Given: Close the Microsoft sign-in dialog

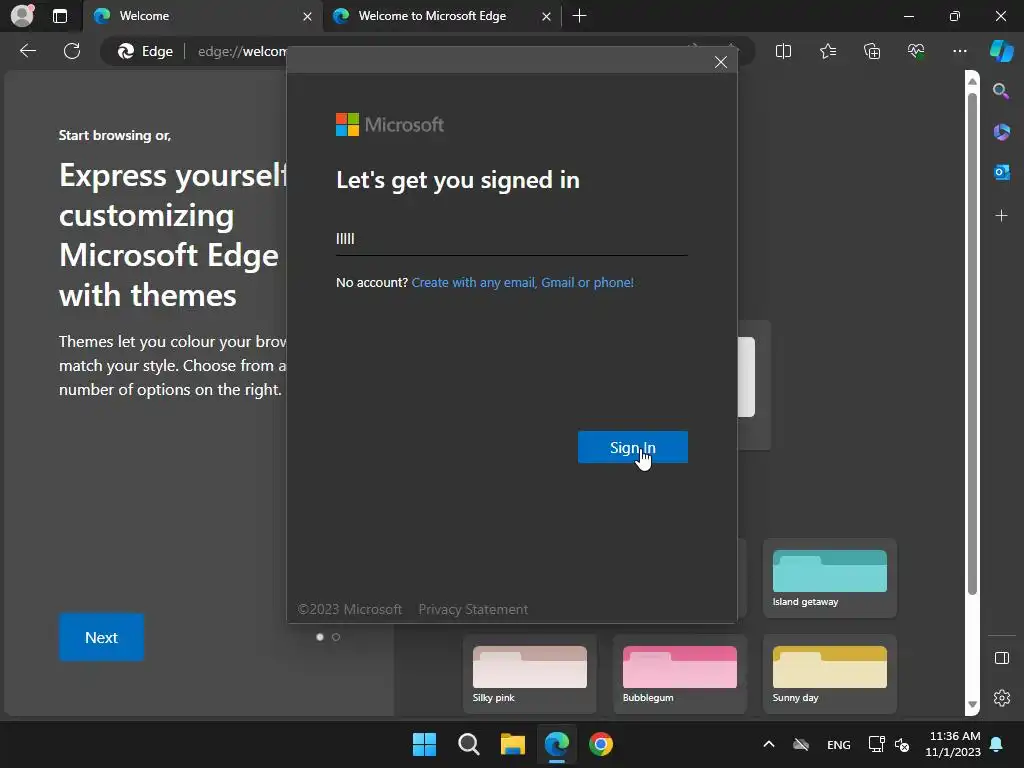Looking at the screenshot, I should point(720,62).
